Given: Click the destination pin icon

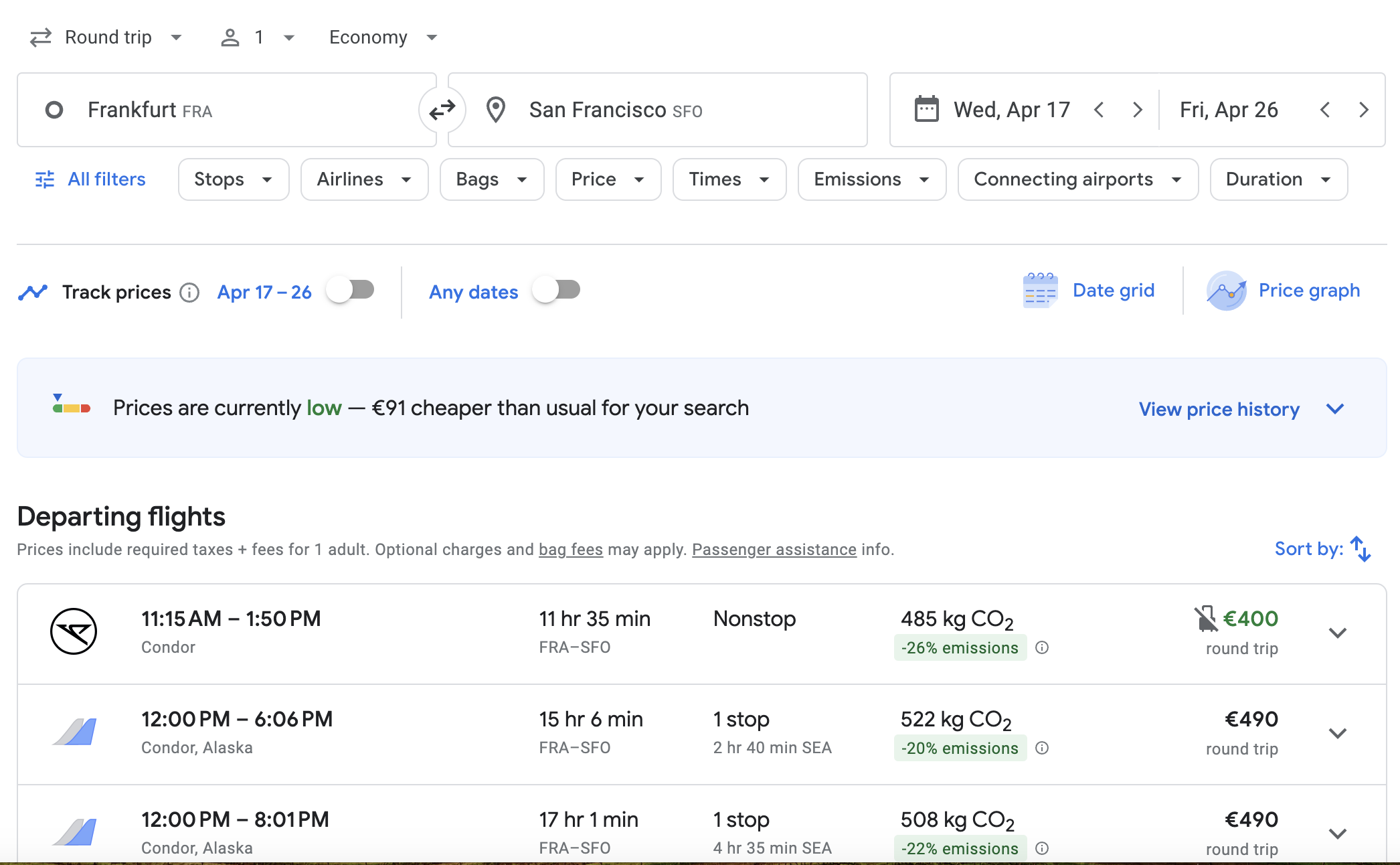Looking at the screenshot, I should pos(496,110).
